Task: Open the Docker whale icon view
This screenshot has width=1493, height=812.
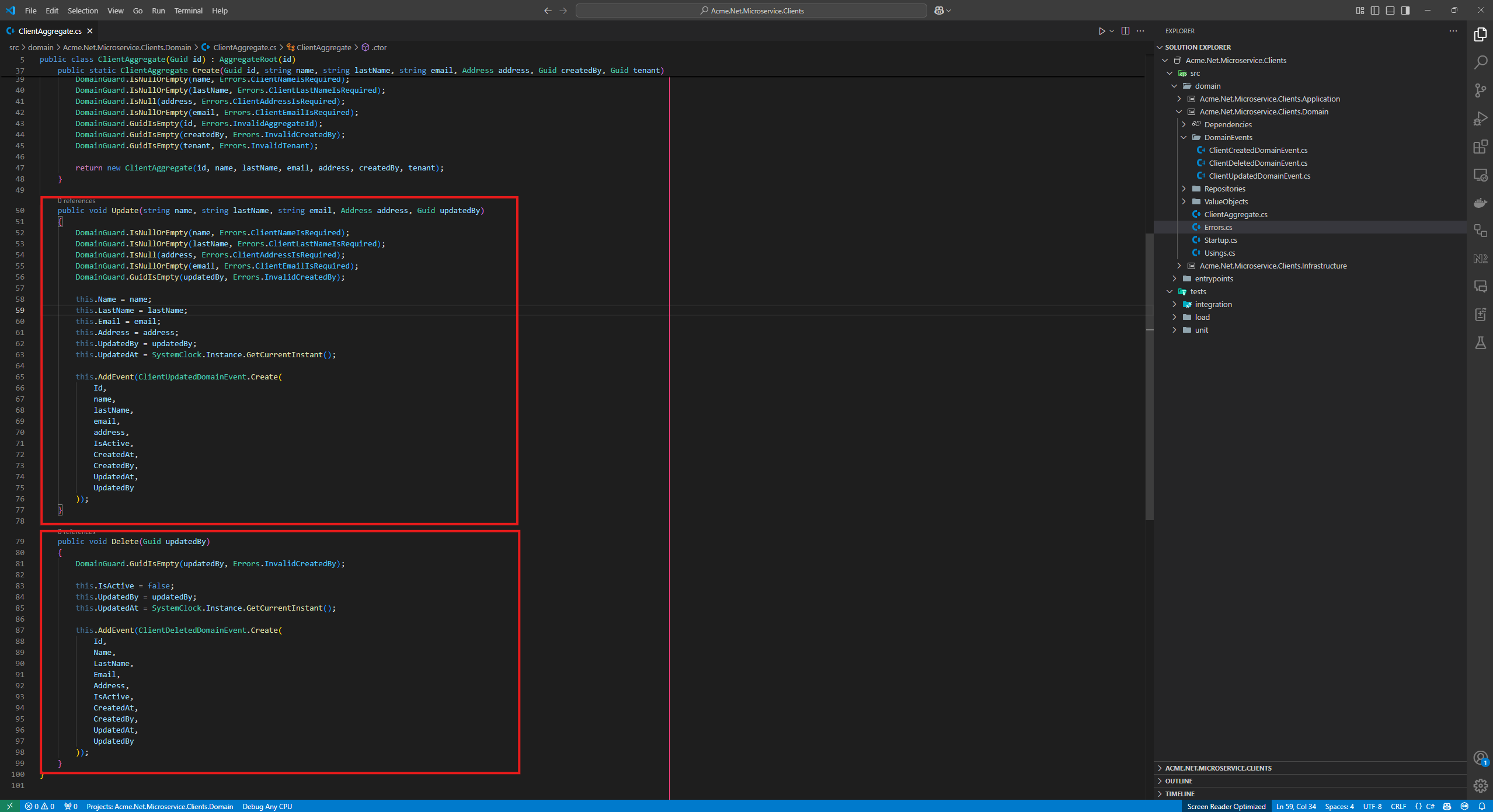Action: coord(1480,203)
